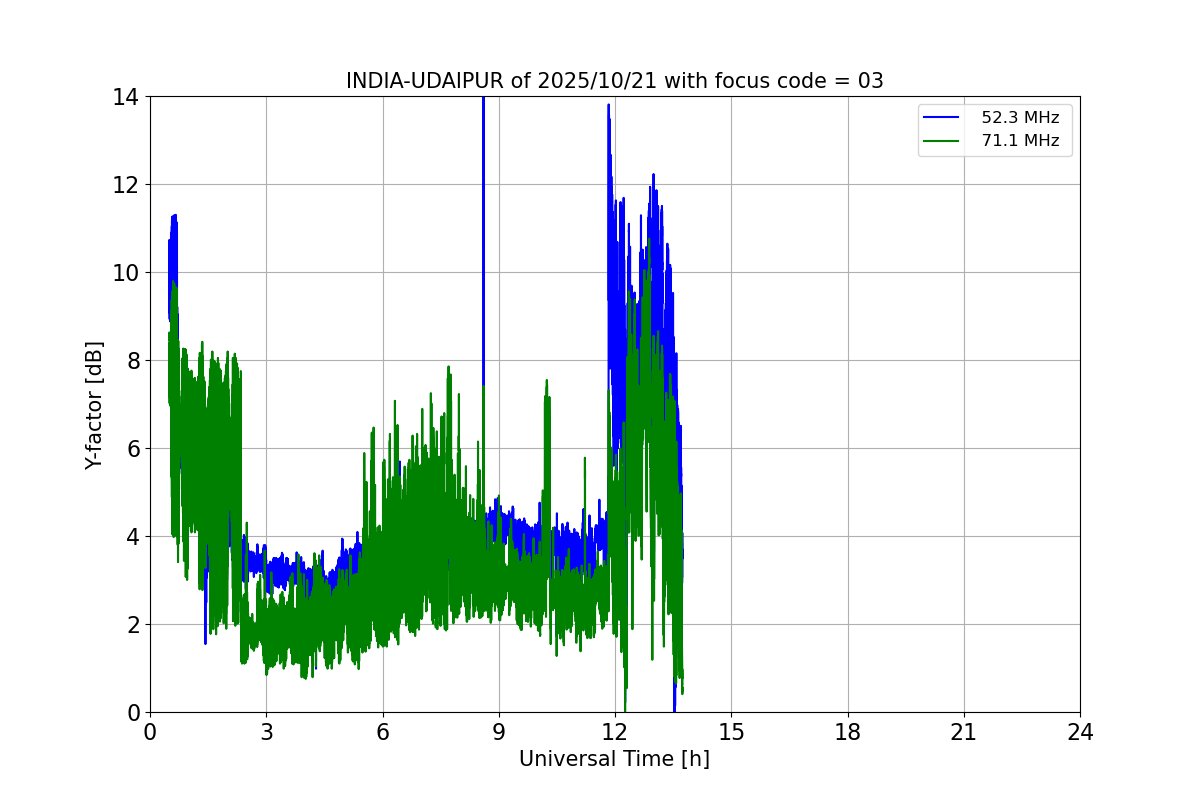The height and width of the screenshot is (800, 1200).
Task: Click the y-axis tick label '10'
Action: click(x=127, y=273)
